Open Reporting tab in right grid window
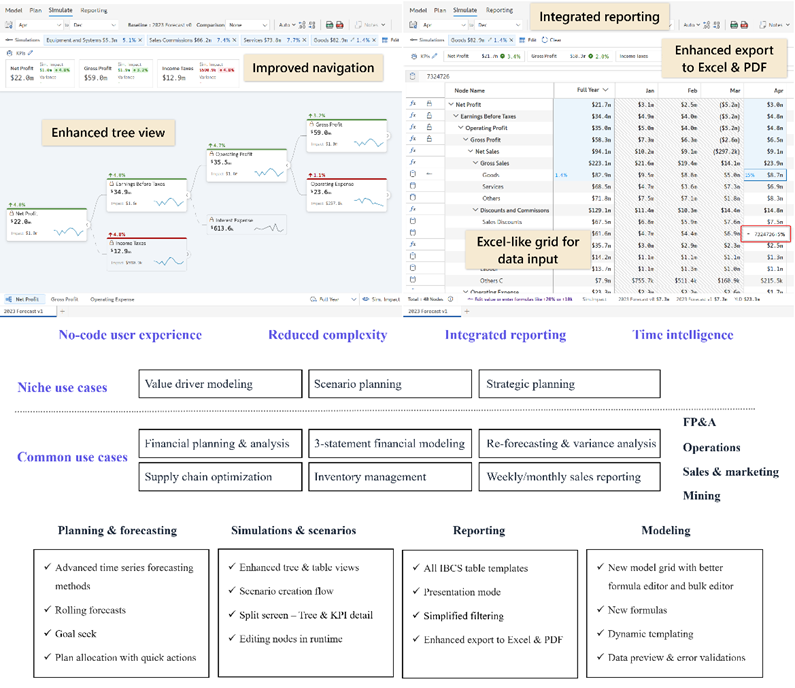Viewport: 795px width, 688px height. coord(499,10)
